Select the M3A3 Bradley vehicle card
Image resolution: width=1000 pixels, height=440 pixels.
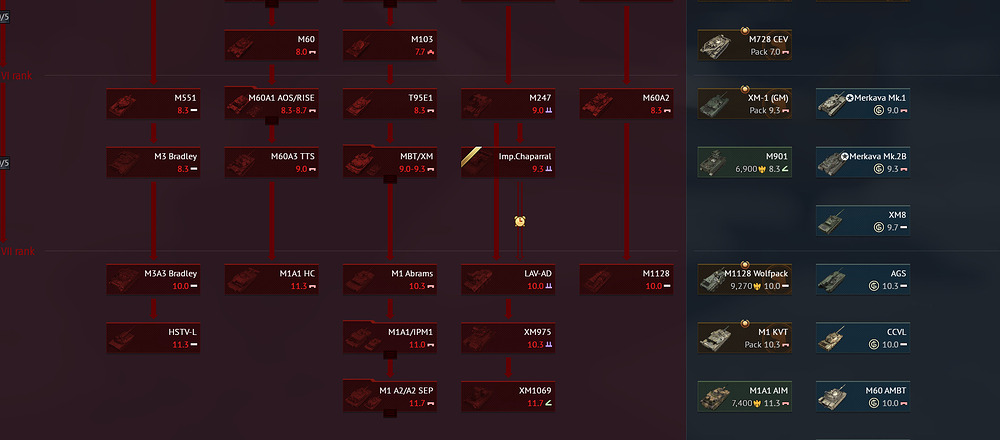click(153, 279)
